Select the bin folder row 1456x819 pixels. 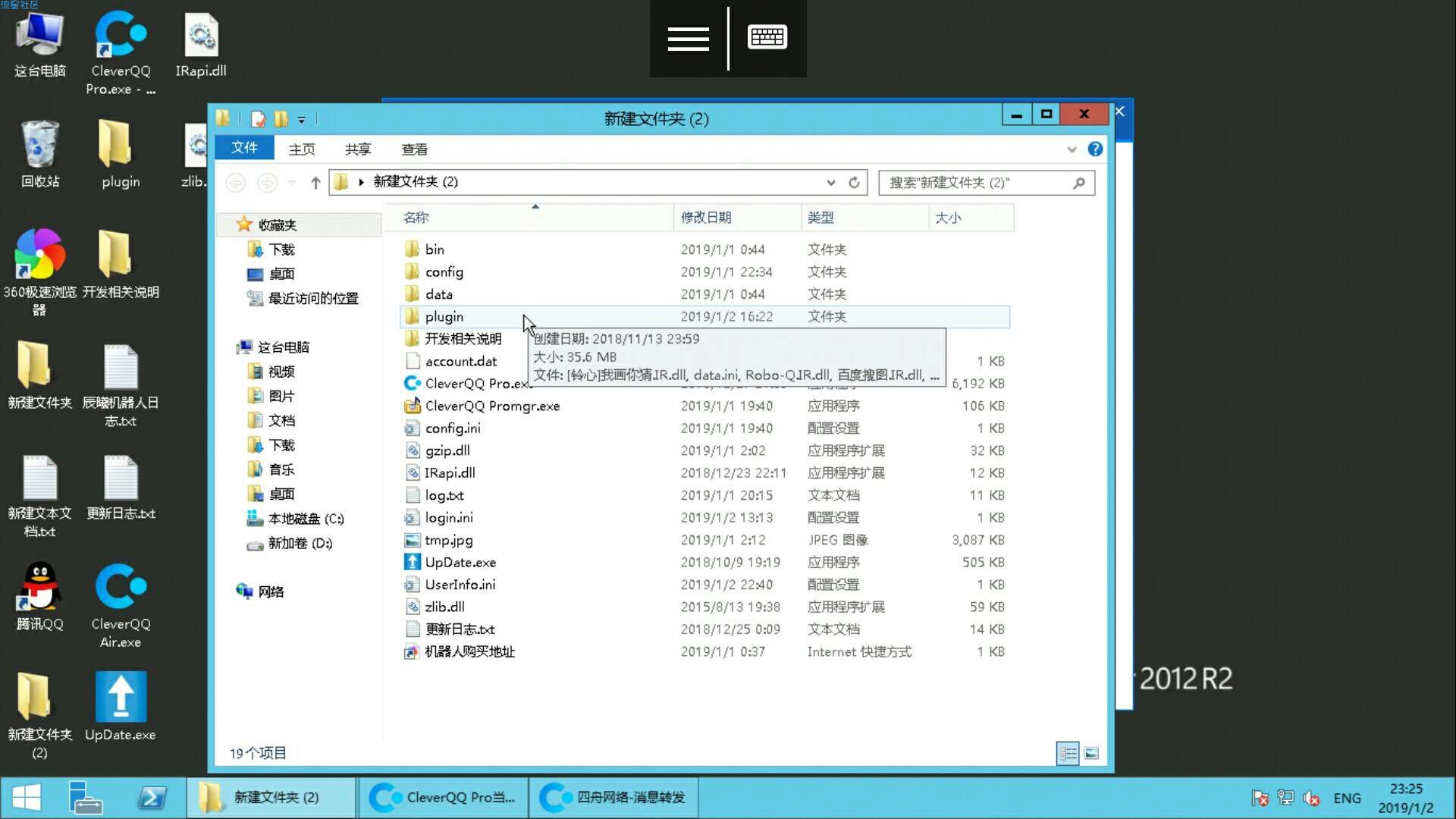coord(704,249)
